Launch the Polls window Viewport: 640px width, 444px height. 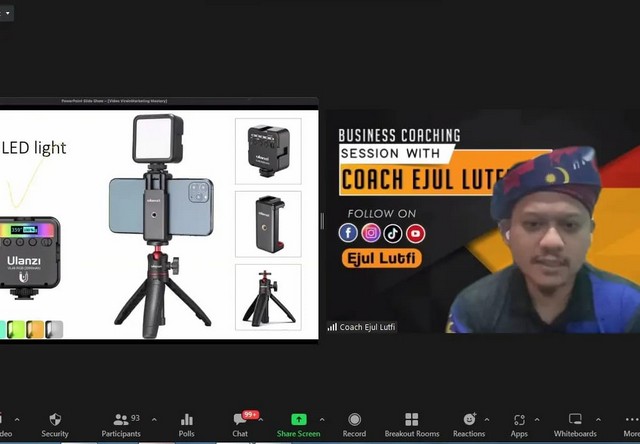point(186,424)
